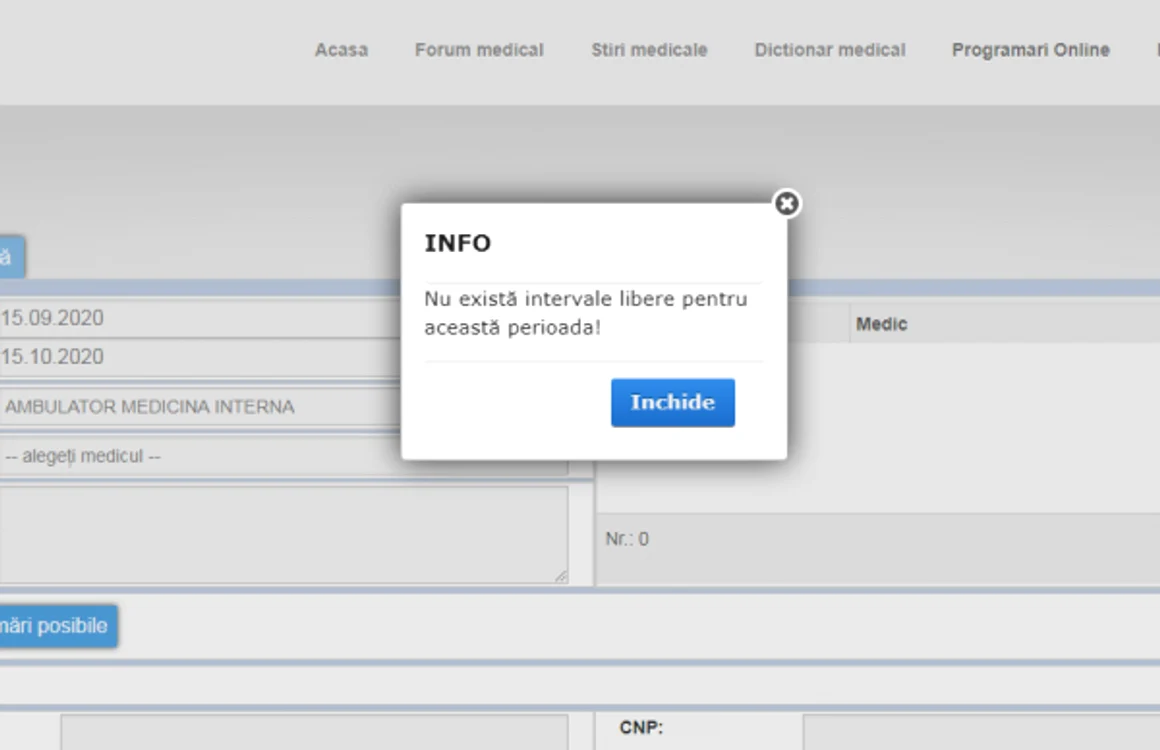Open the AMBULATOR MEDICINA INTERNA dropdown
The height and width of the screenshot is (750, 1160).
point(200,407)
